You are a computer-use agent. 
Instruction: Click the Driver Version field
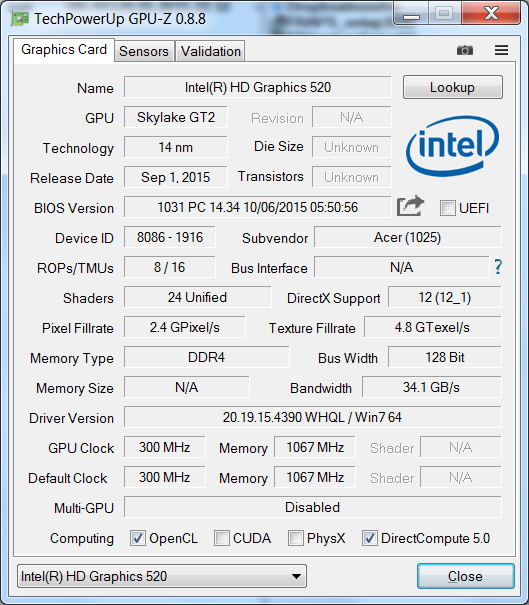click(313, 417)
